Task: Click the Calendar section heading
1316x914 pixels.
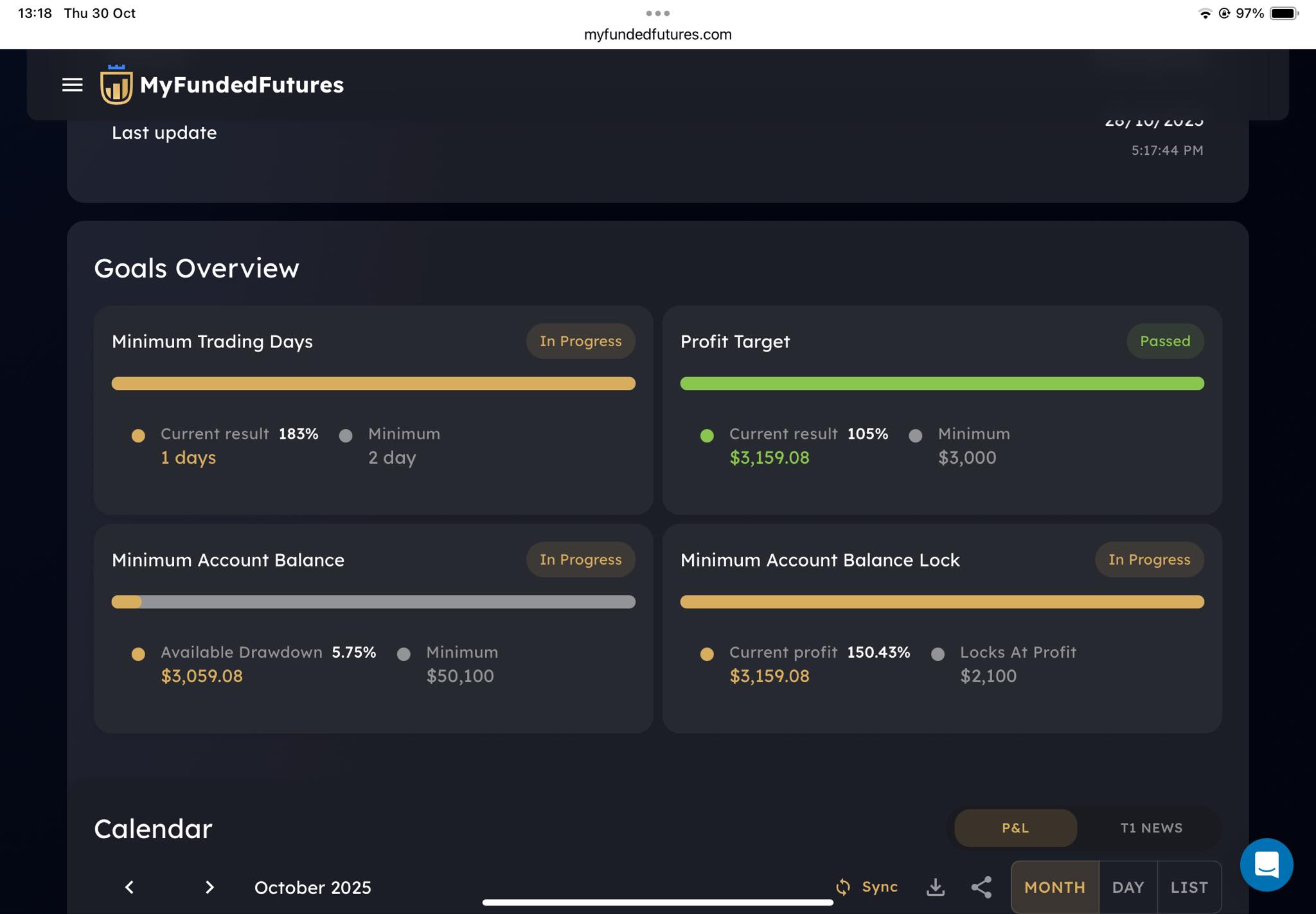Action: pos(153,829)
